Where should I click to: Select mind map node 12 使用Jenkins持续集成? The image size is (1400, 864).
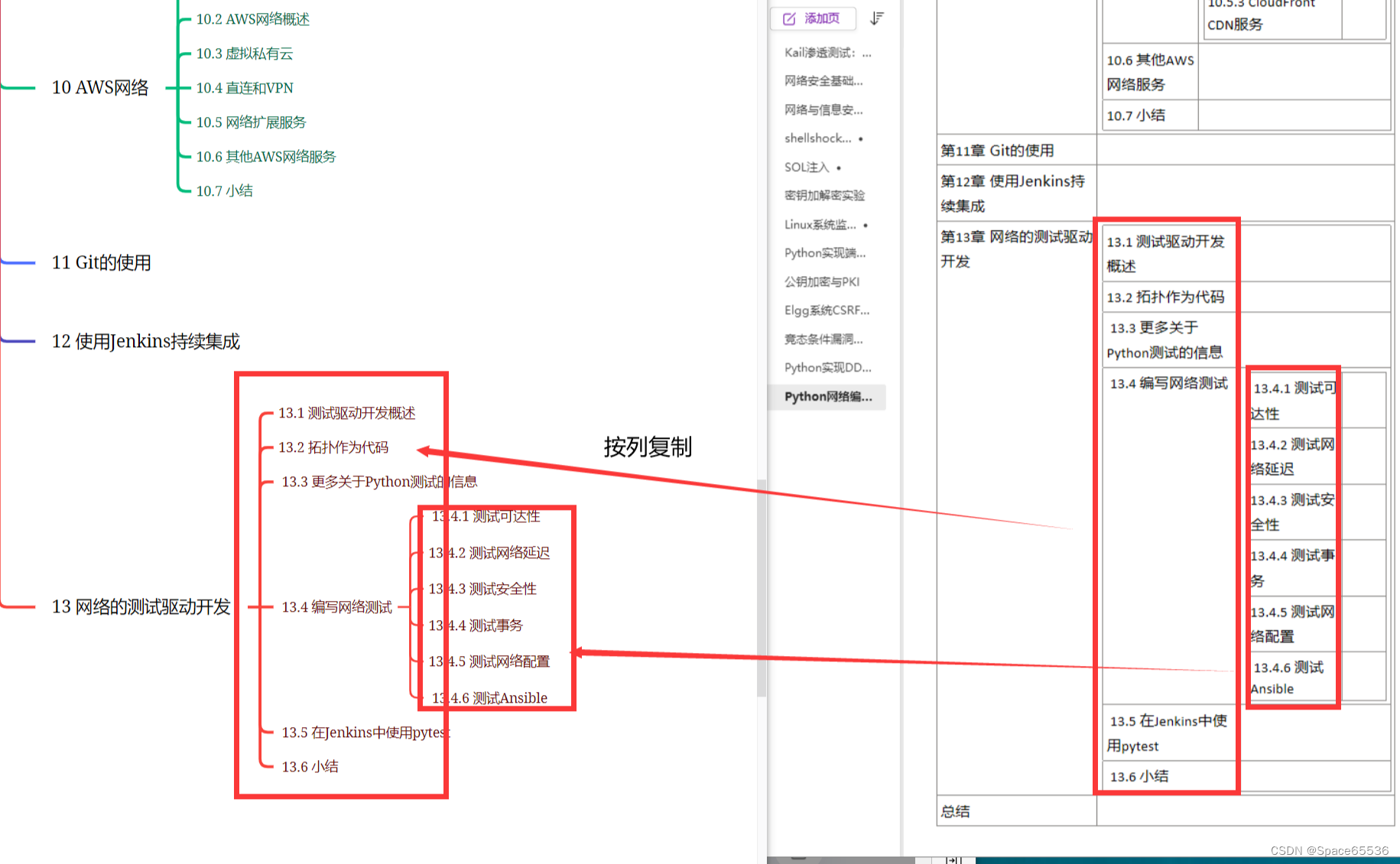[145, 341]
